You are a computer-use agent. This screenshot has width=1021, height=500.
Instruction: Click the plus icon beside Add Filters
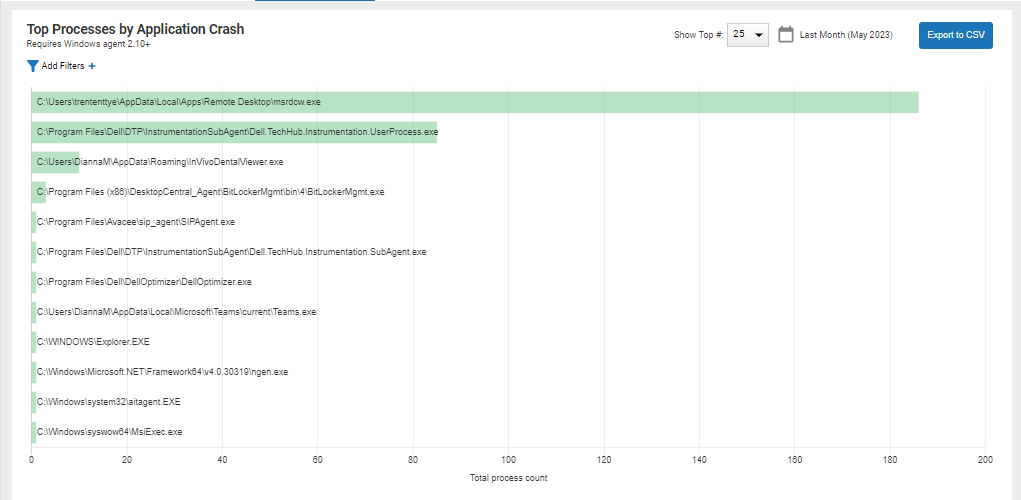point(92,66)
